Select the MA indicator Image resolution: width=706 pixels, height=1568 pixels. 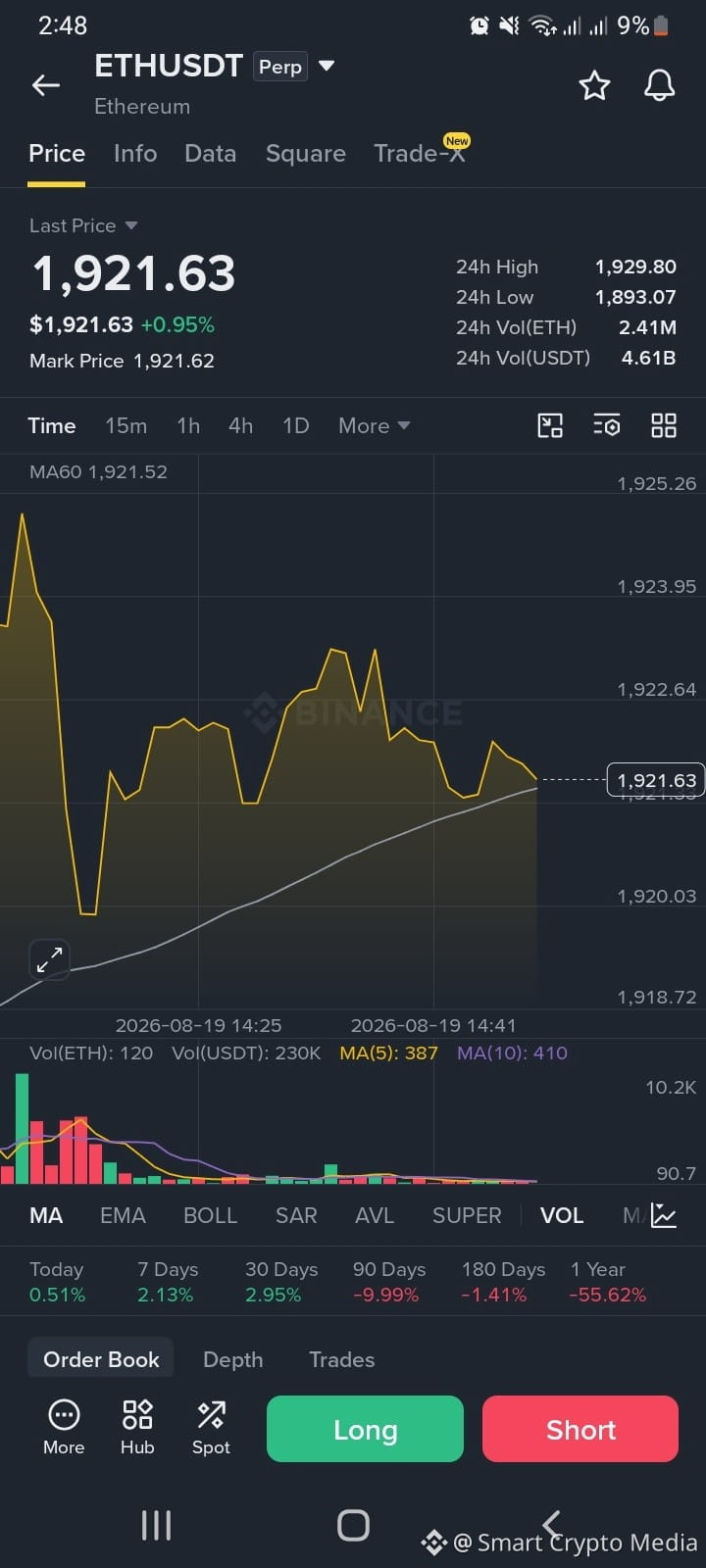click(46, 1215)
